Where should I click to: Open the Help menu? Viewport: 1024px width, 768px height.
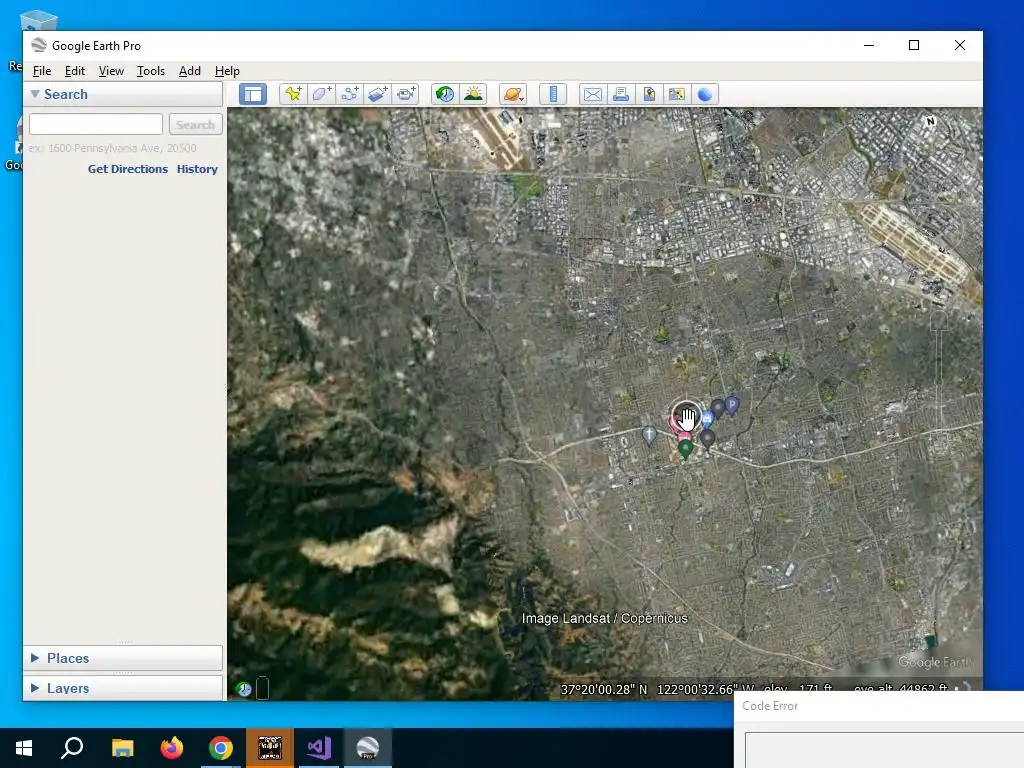227,71
